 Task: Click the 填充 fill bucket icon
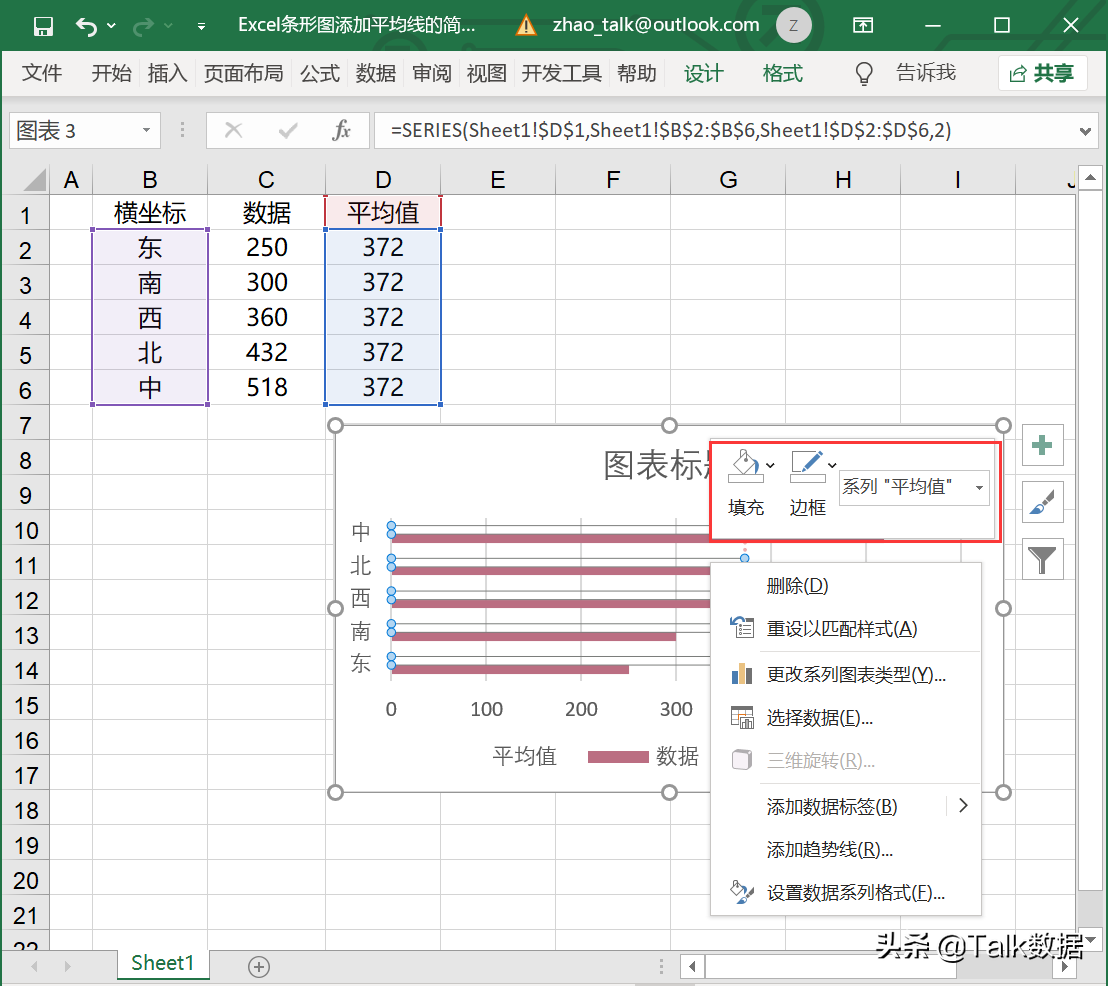tap(744, 466)
